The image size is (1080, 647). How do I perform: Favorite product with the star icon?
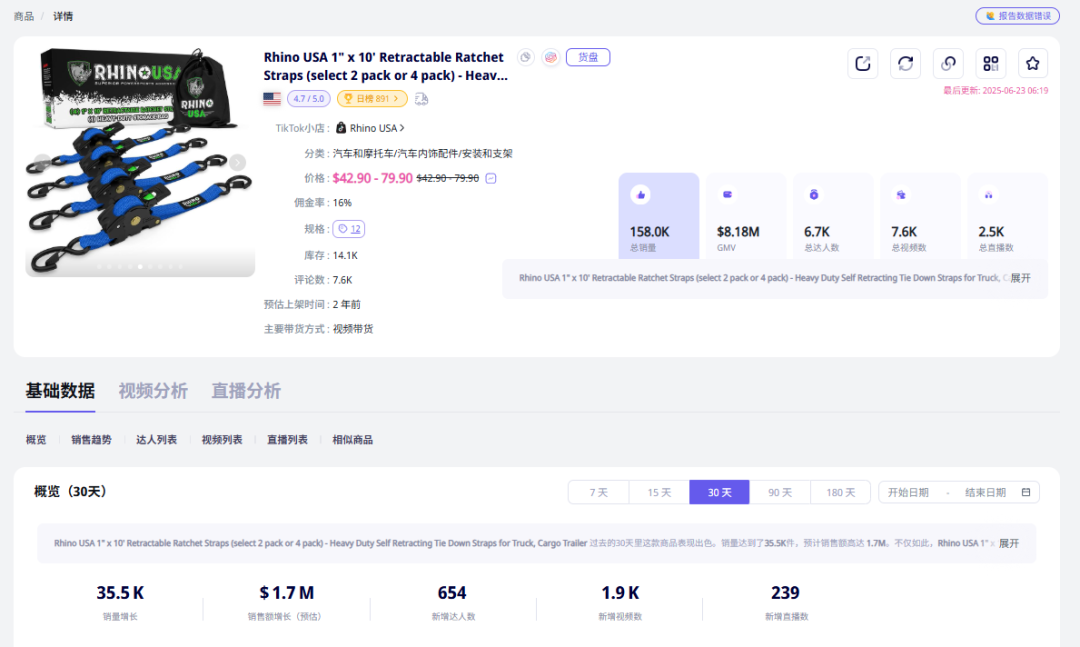point(1033,63)
